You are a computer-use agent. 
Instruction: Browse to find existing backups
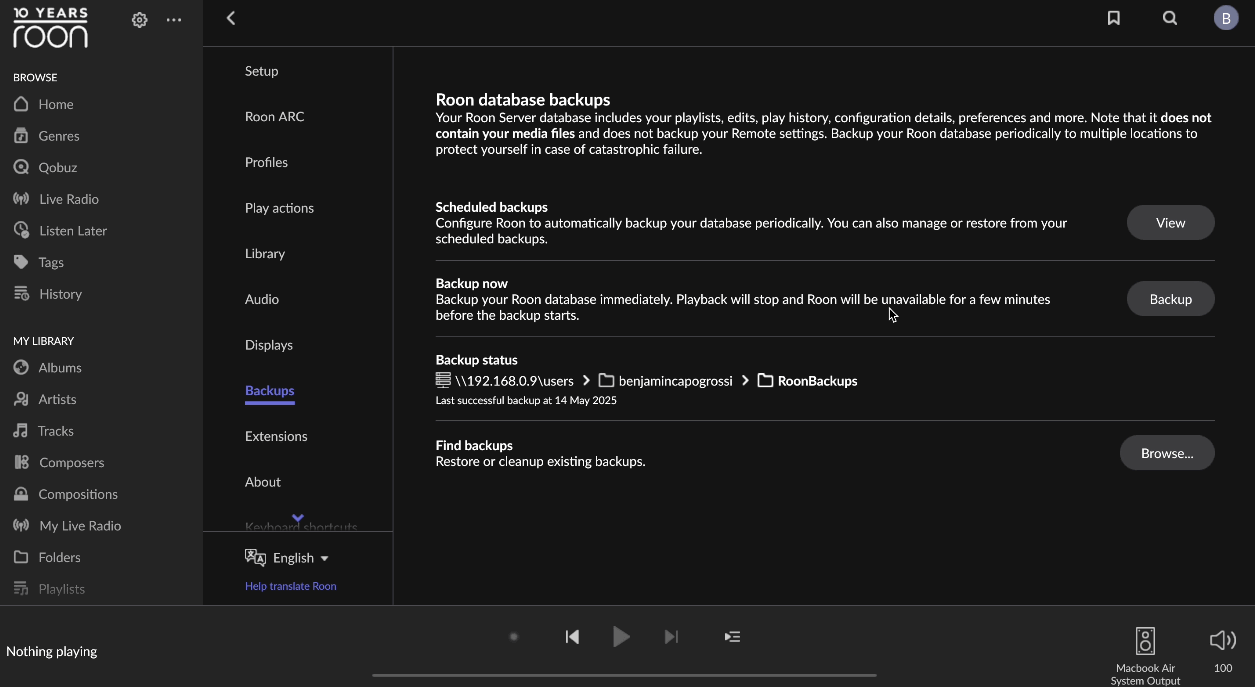[x=1167, y=453]
